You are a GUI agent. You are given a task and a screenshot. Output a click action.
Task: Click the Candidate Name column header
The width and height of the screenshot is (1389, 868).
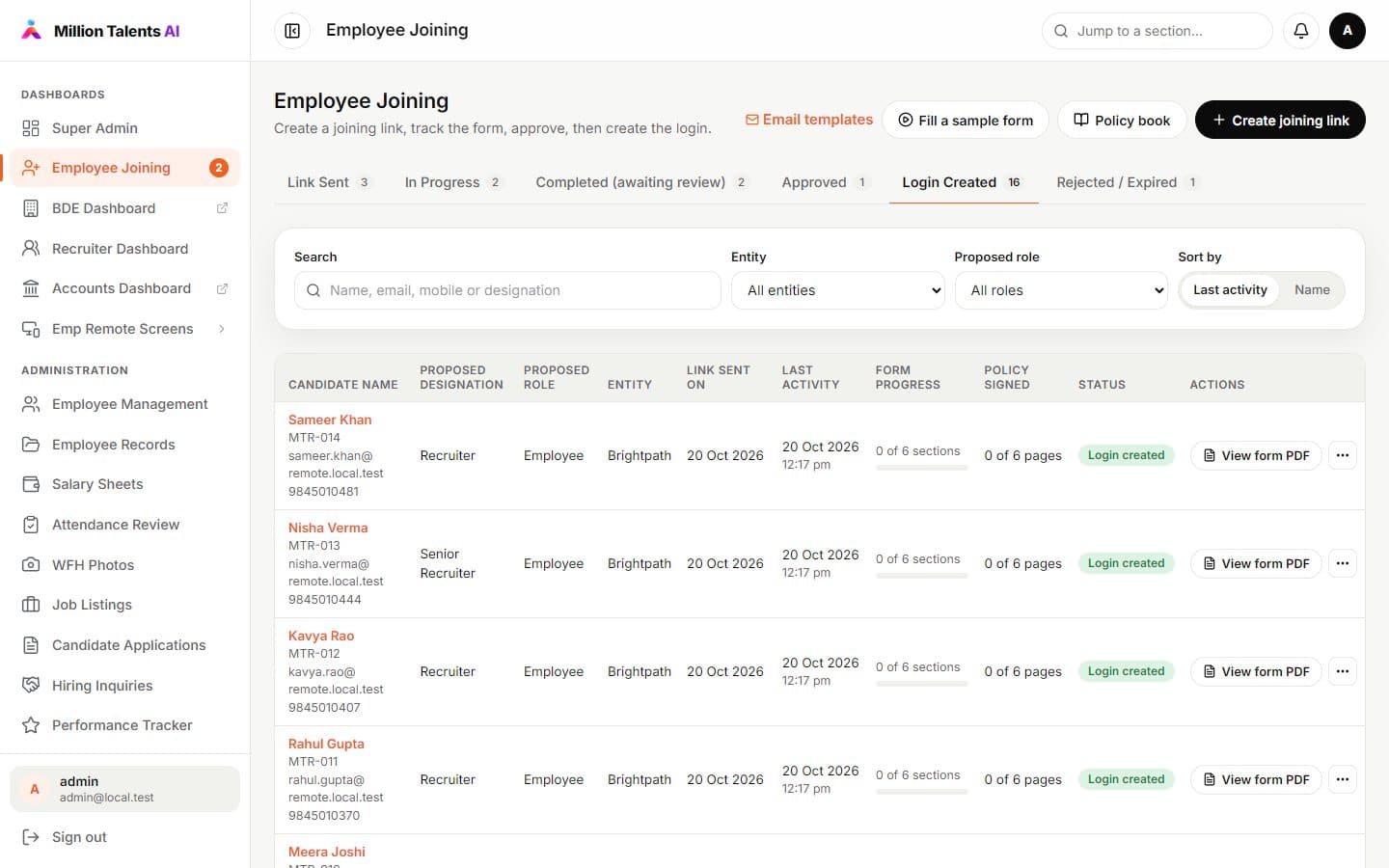343,385
